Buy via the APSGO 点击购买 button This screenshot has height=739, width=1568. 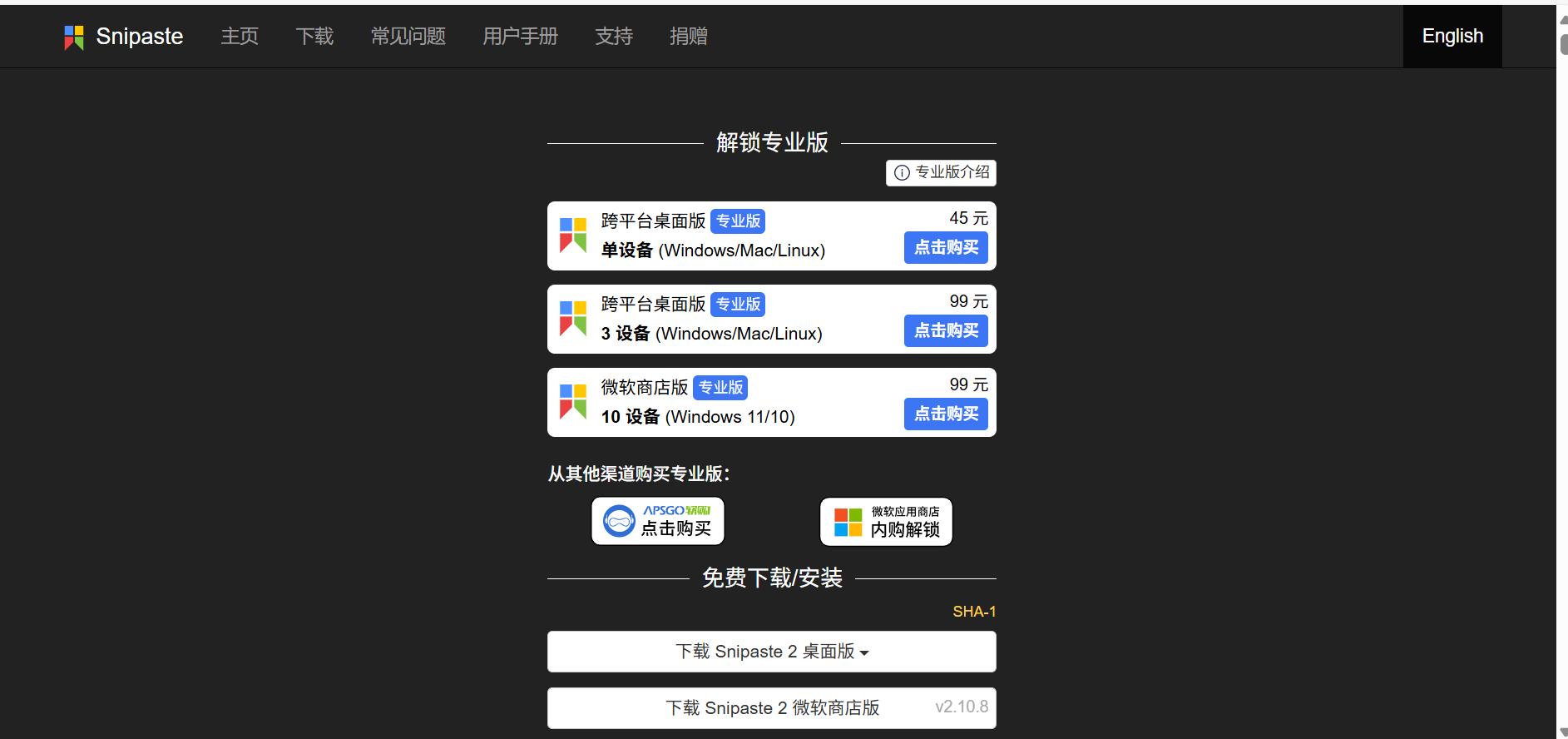[x=658, y=522]
